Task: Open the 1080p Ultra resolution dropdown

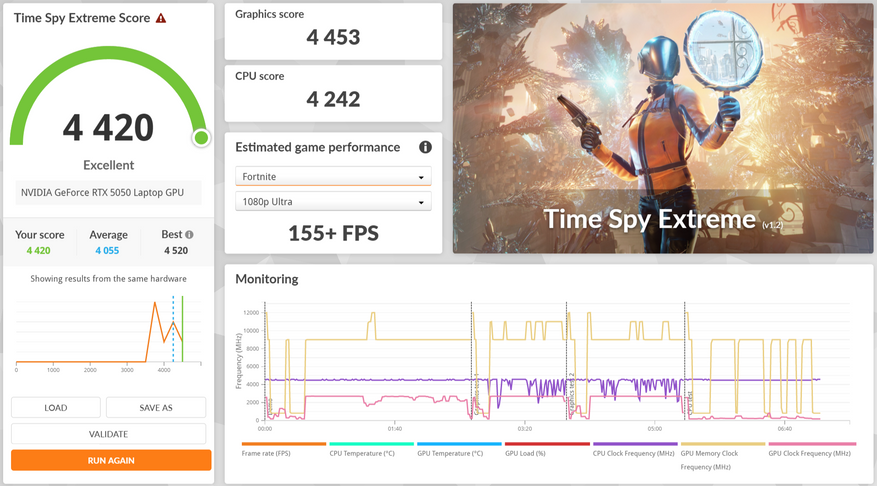Action: click(333, 201)
